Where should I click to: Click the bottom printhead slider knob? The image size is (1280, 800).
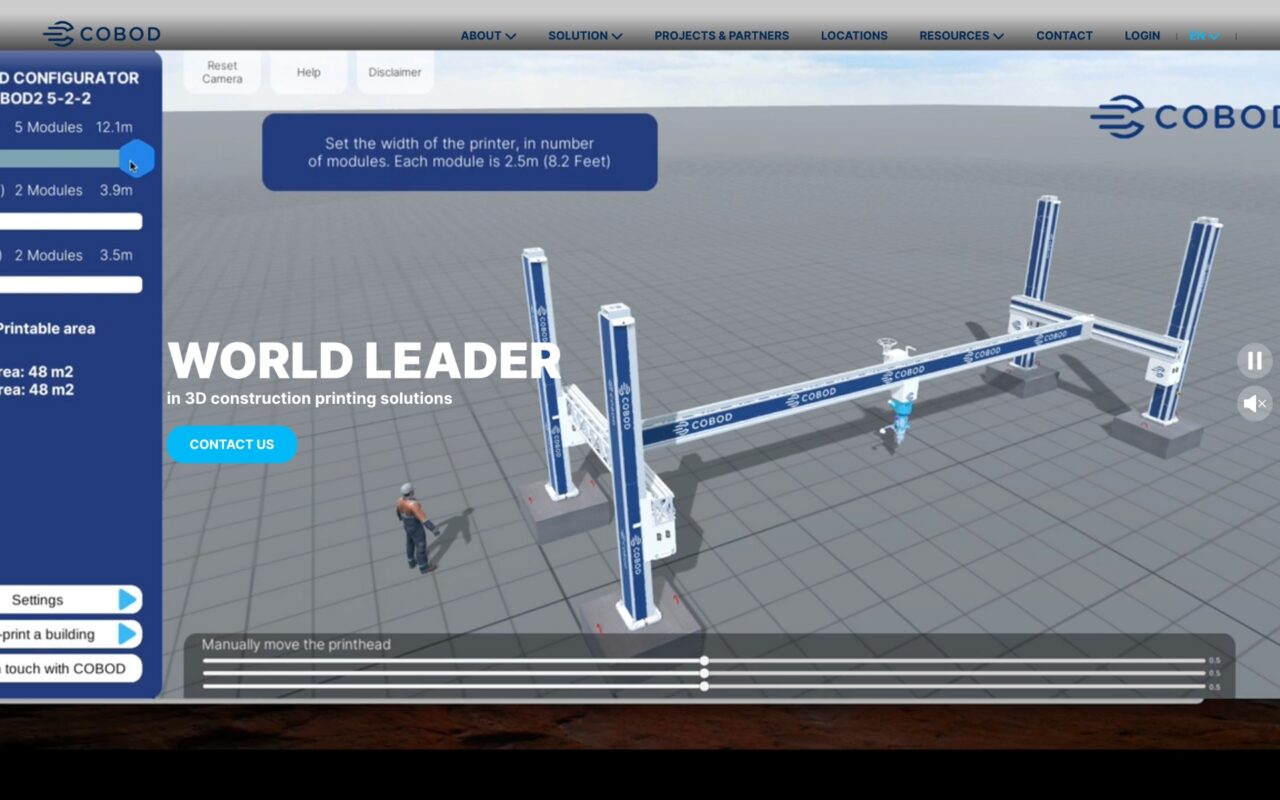[704, 686]
